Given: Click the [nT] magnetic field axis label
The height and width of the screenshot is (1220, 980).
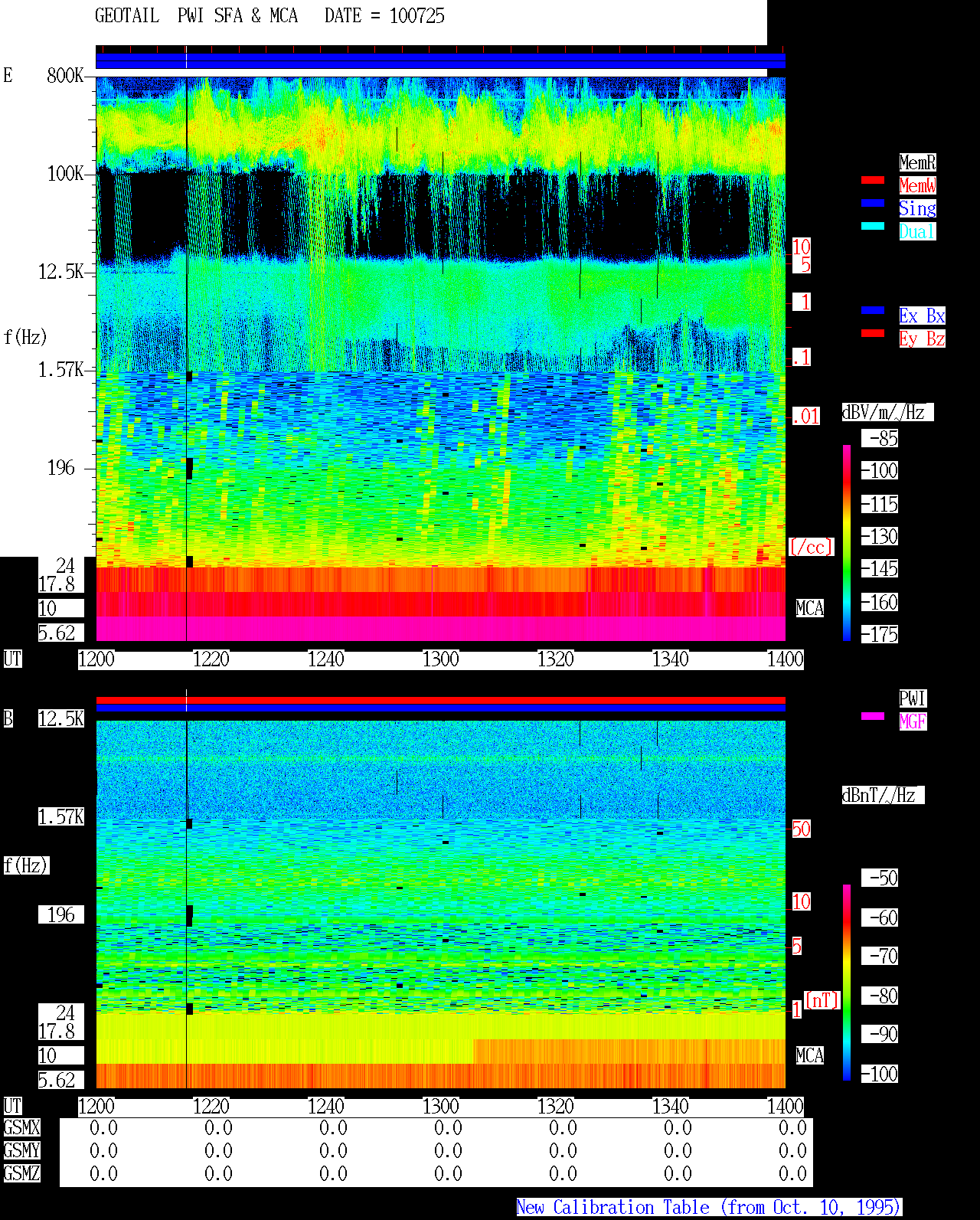Looking at the screenshot, I should point(822,1001).
